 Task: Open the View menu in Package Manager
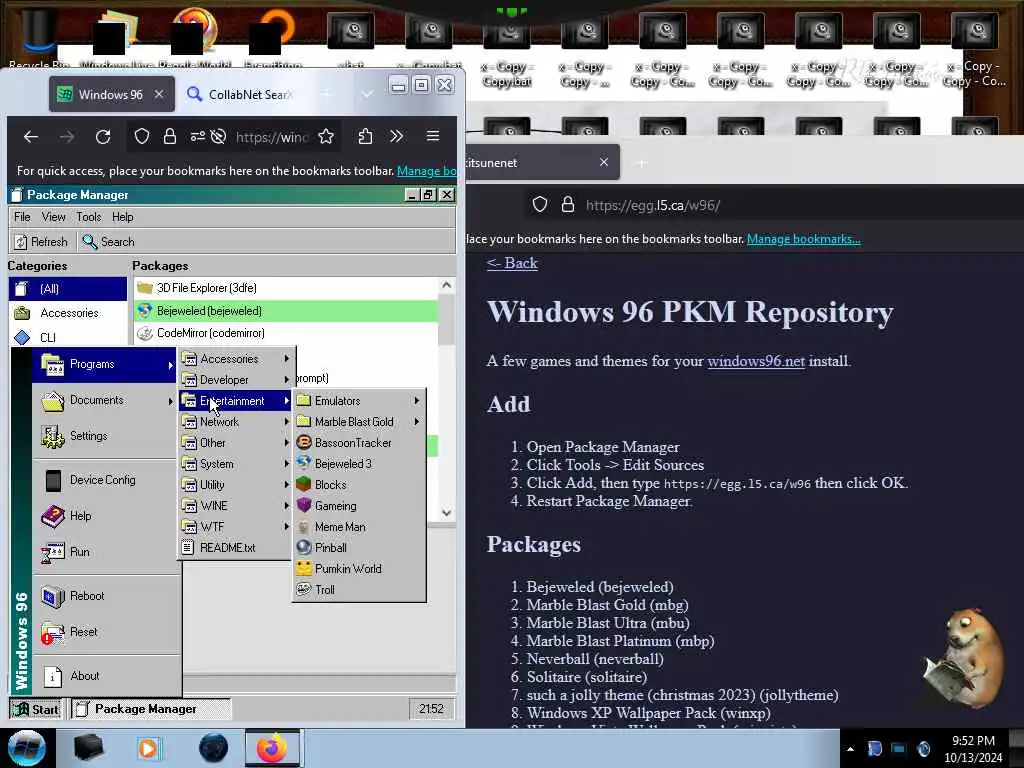[x=54, y=217]
